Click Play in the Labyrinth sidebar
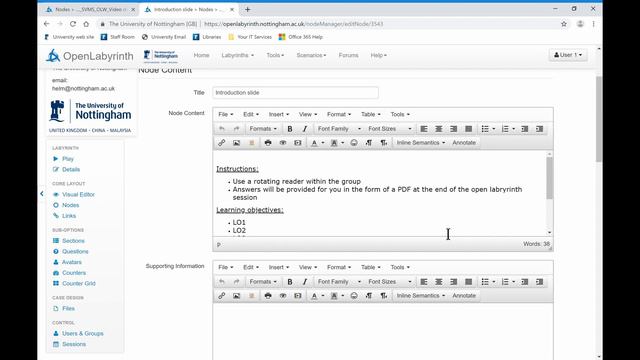640x360 pixels. click(68, 159)
